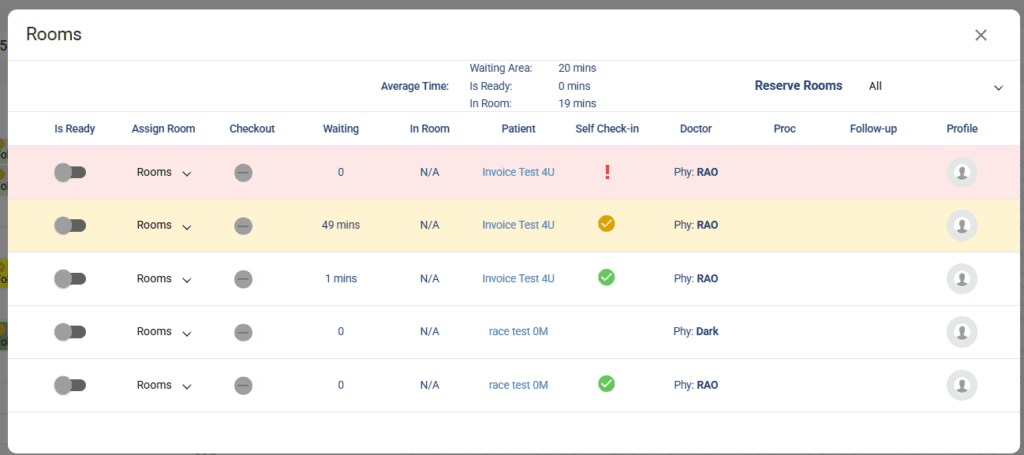This screenshot has width=1024, height=455.
Task: Click checkout minus icon in Phy: Dark row
Action: click(243, 331)
